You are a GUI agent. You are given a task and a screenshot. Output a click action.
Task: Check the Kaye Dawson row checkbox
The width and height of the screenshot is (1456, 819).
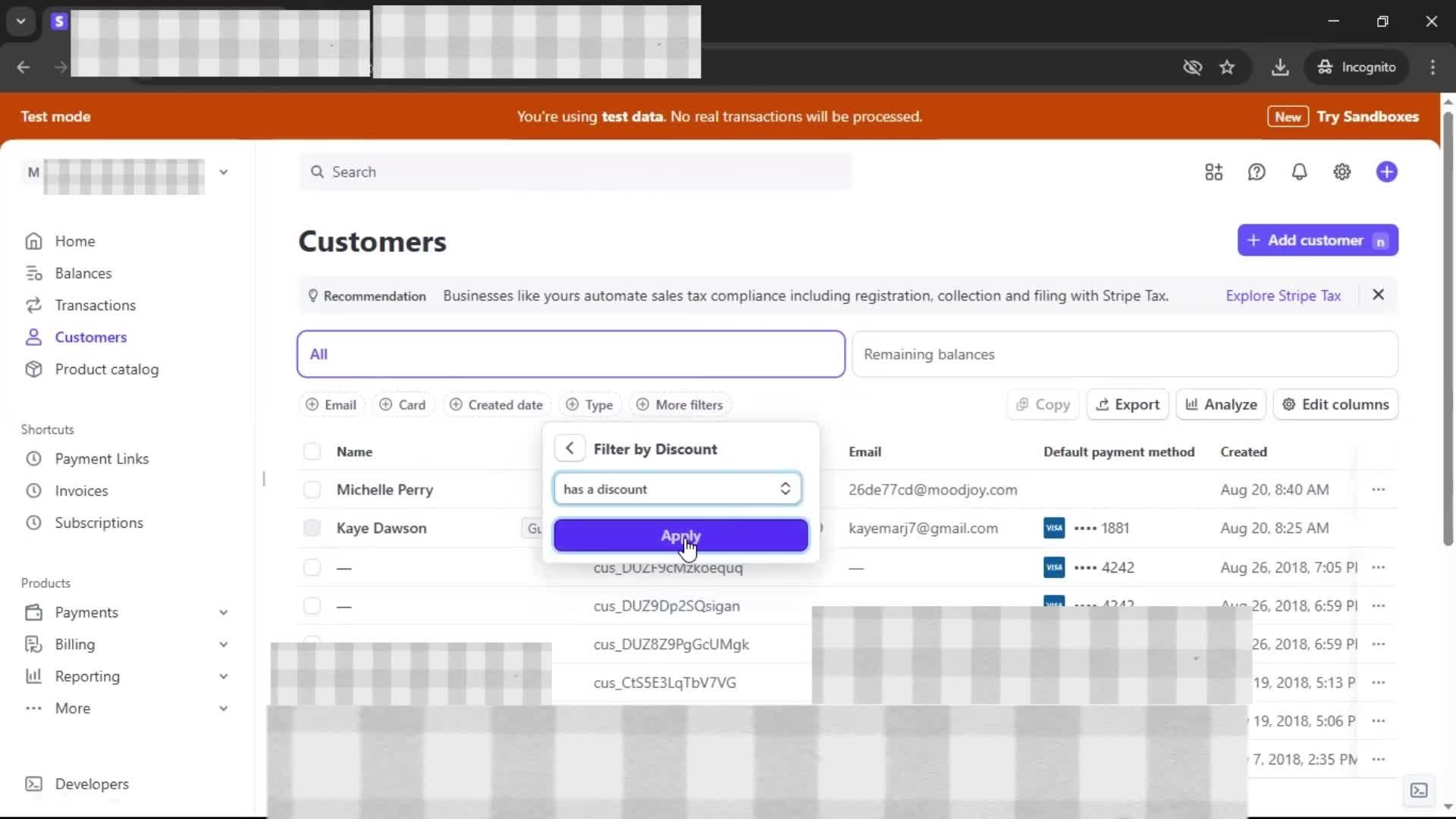click(312, 529)
